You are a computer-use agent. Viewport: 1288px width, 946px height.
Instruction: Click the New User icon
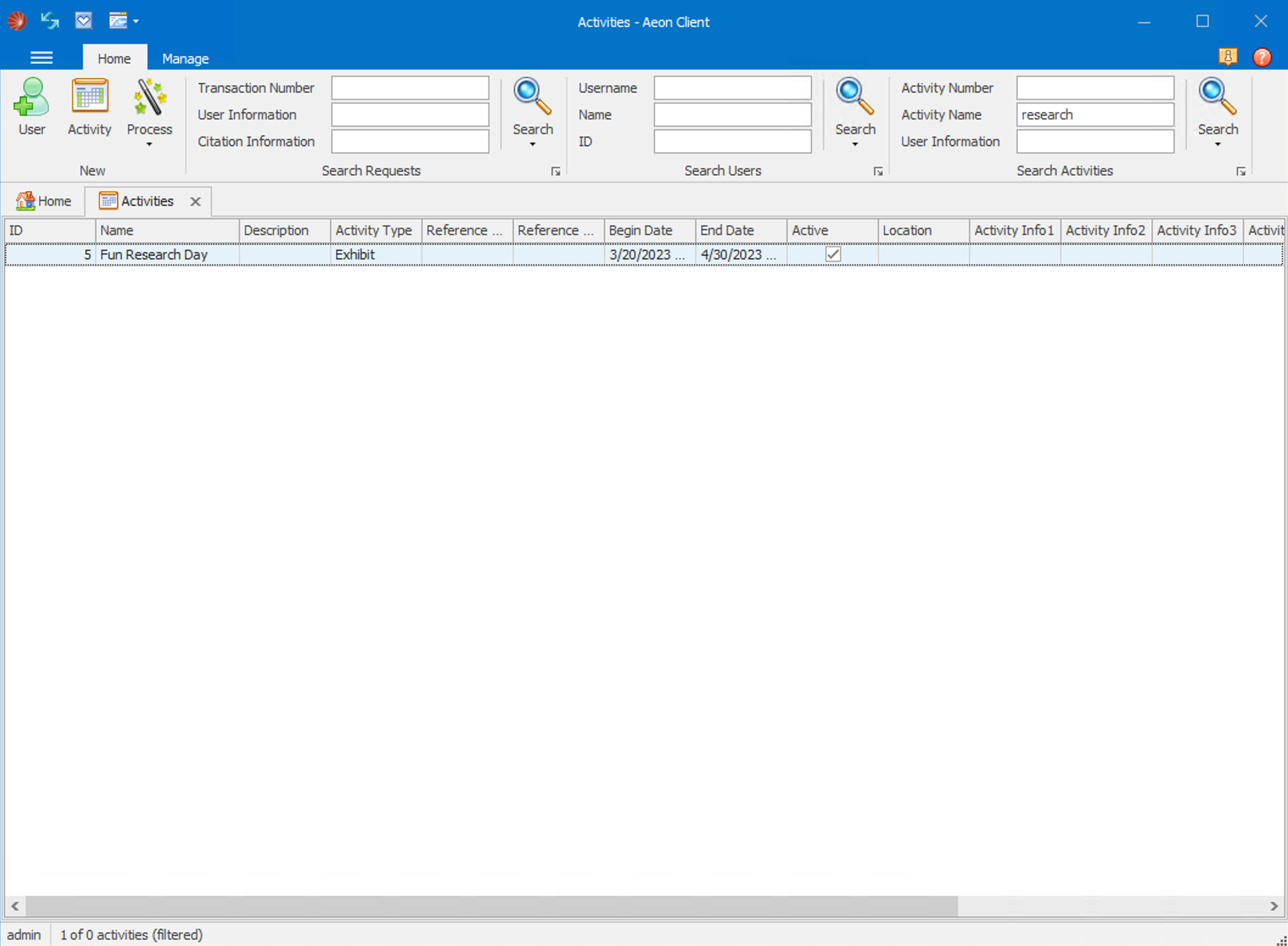pyautogui.click(x=31, y=97)
